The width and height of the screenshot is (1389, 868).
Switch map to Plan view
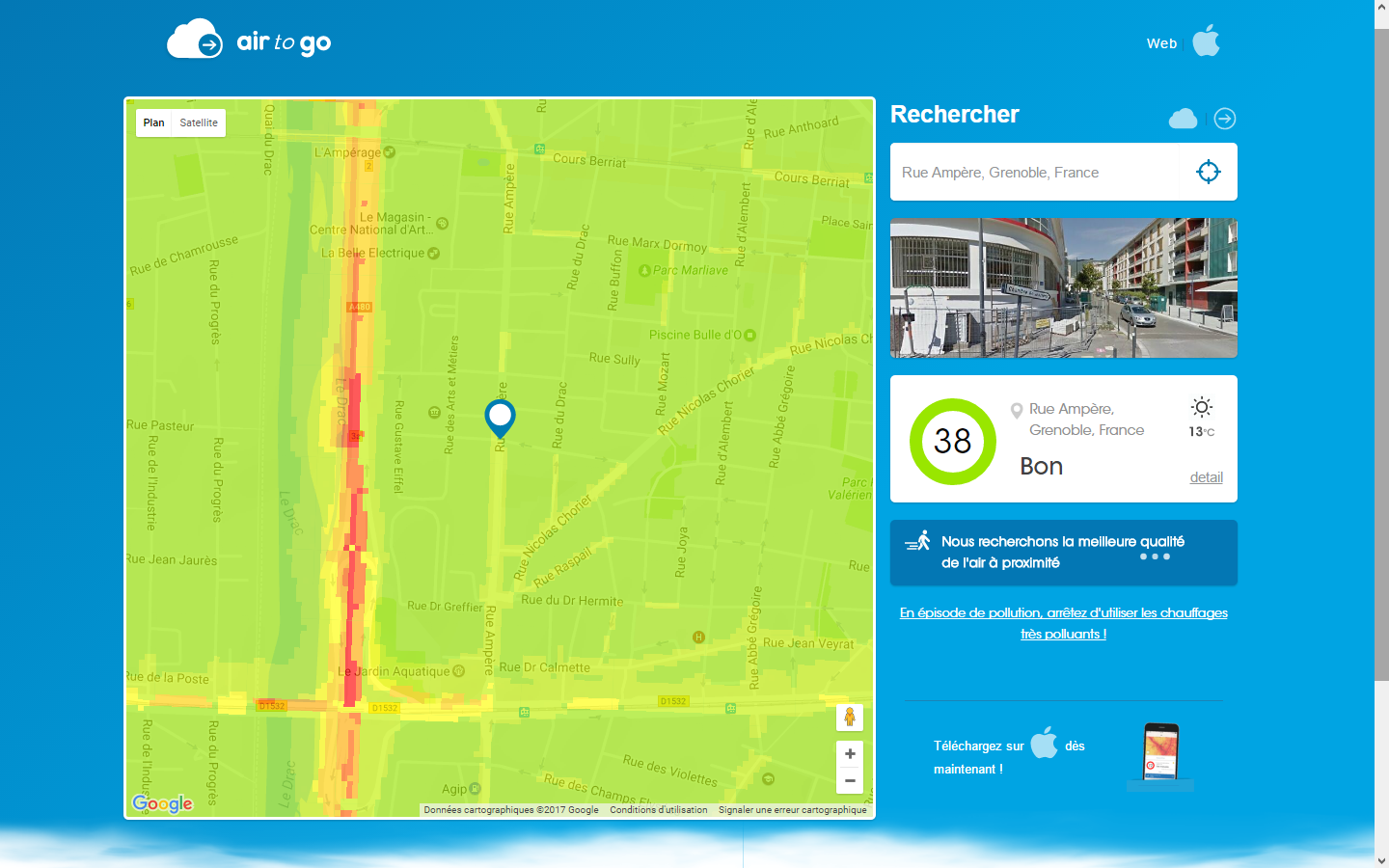(x=153, y=122)
